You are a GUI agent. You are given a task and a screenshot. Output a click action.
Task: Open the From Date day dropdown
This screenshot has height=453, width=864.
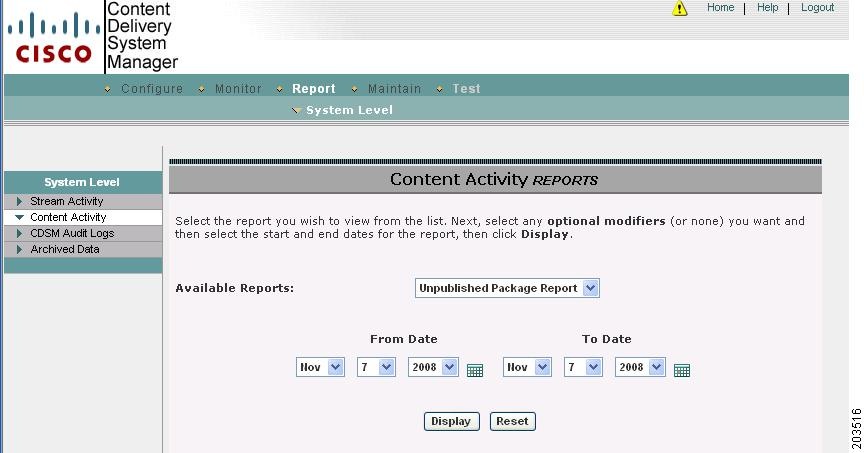[376, 367]
